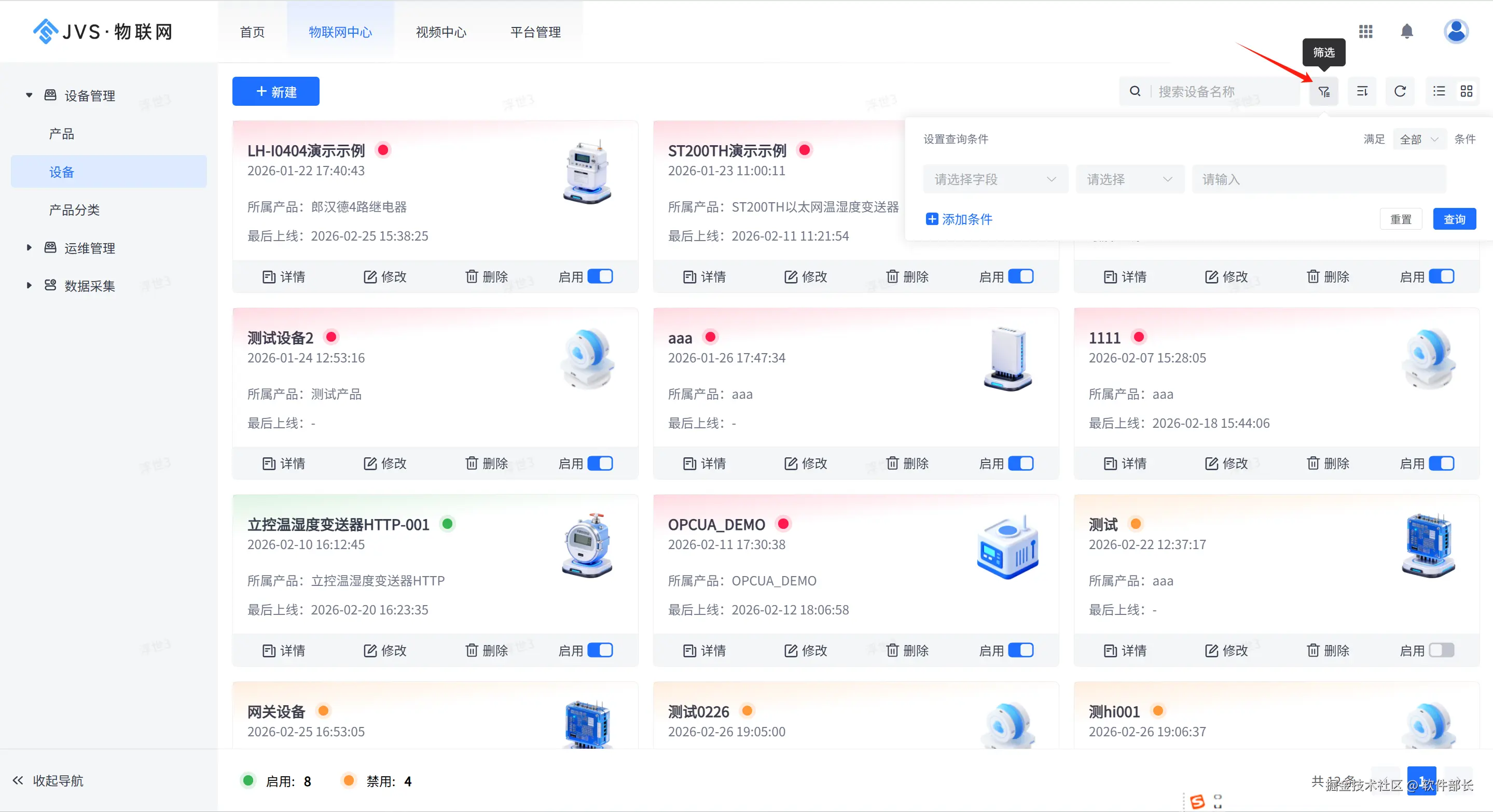This screenshot has height=812, width=1493.
Task: Open the 请选择字段 field dropdown
Action: pos(994,179)
